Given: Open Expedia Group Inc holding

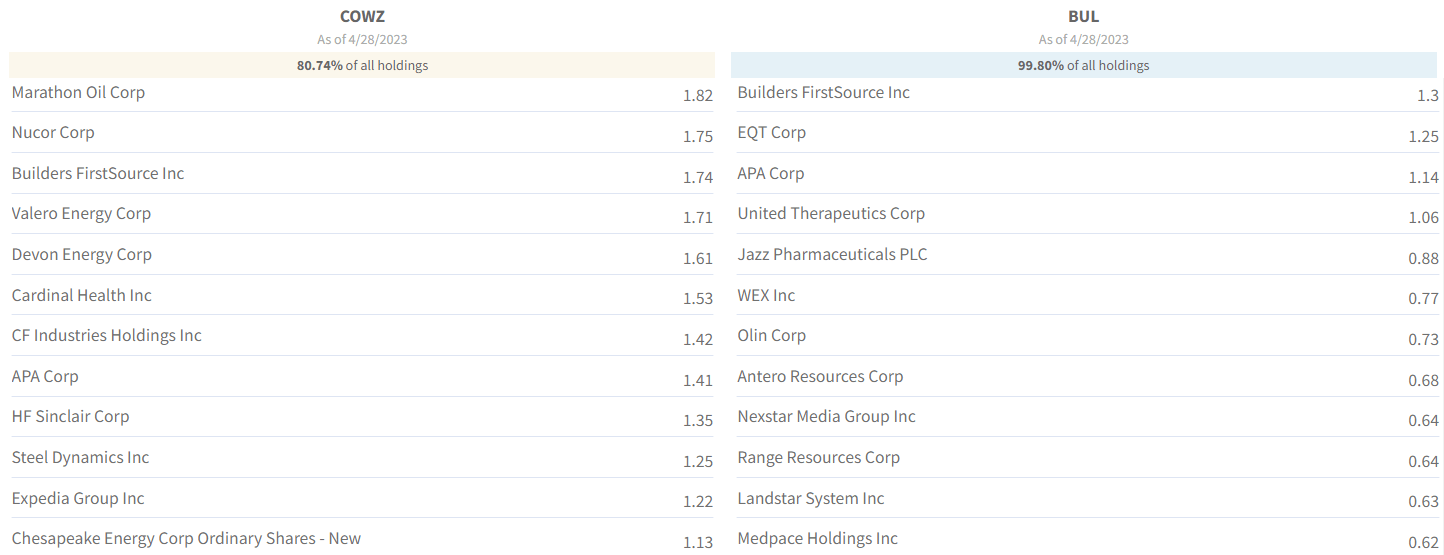Looking at the screenshot, I should pyautogui.click(x=78, y=498).
